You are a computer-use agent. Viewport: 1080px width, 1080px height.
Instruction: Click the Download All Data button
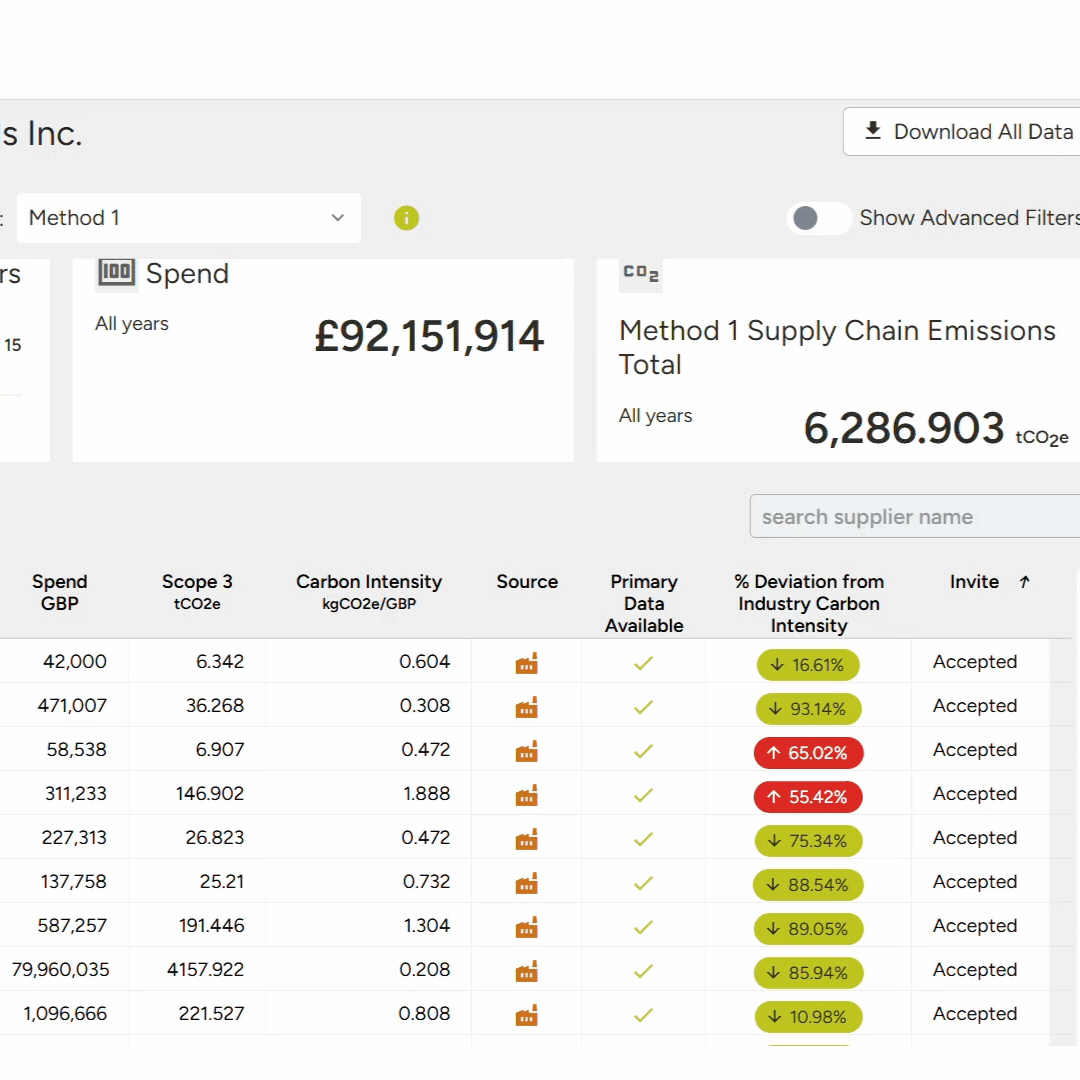(964, 132)
